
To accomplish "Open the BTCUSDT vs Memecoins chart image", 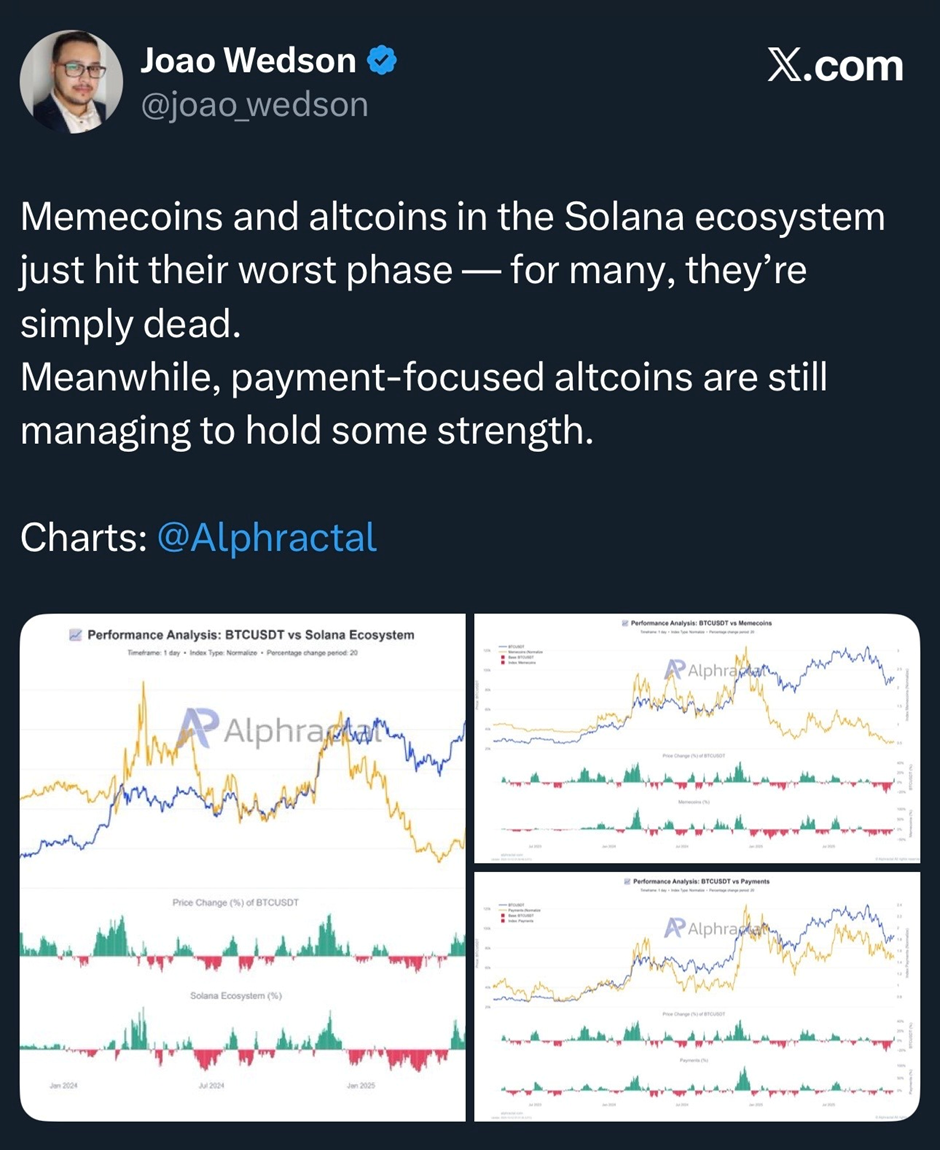I will (696, 738).
